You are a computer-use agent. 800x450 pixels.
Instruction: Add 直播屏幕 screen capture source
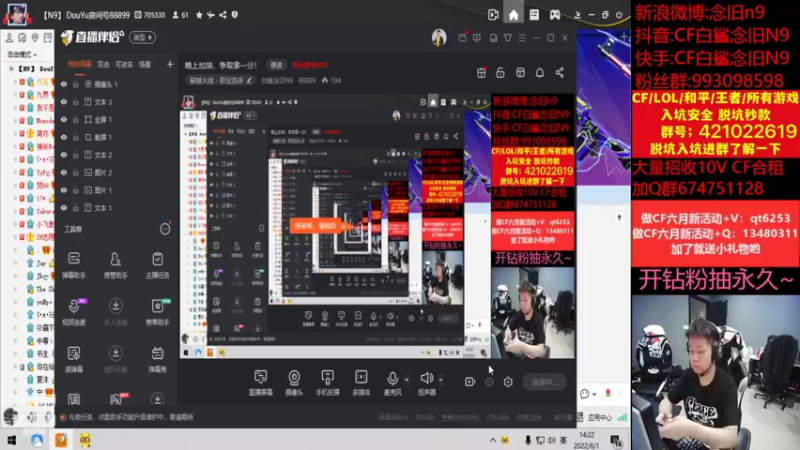(x=261, y=382)
